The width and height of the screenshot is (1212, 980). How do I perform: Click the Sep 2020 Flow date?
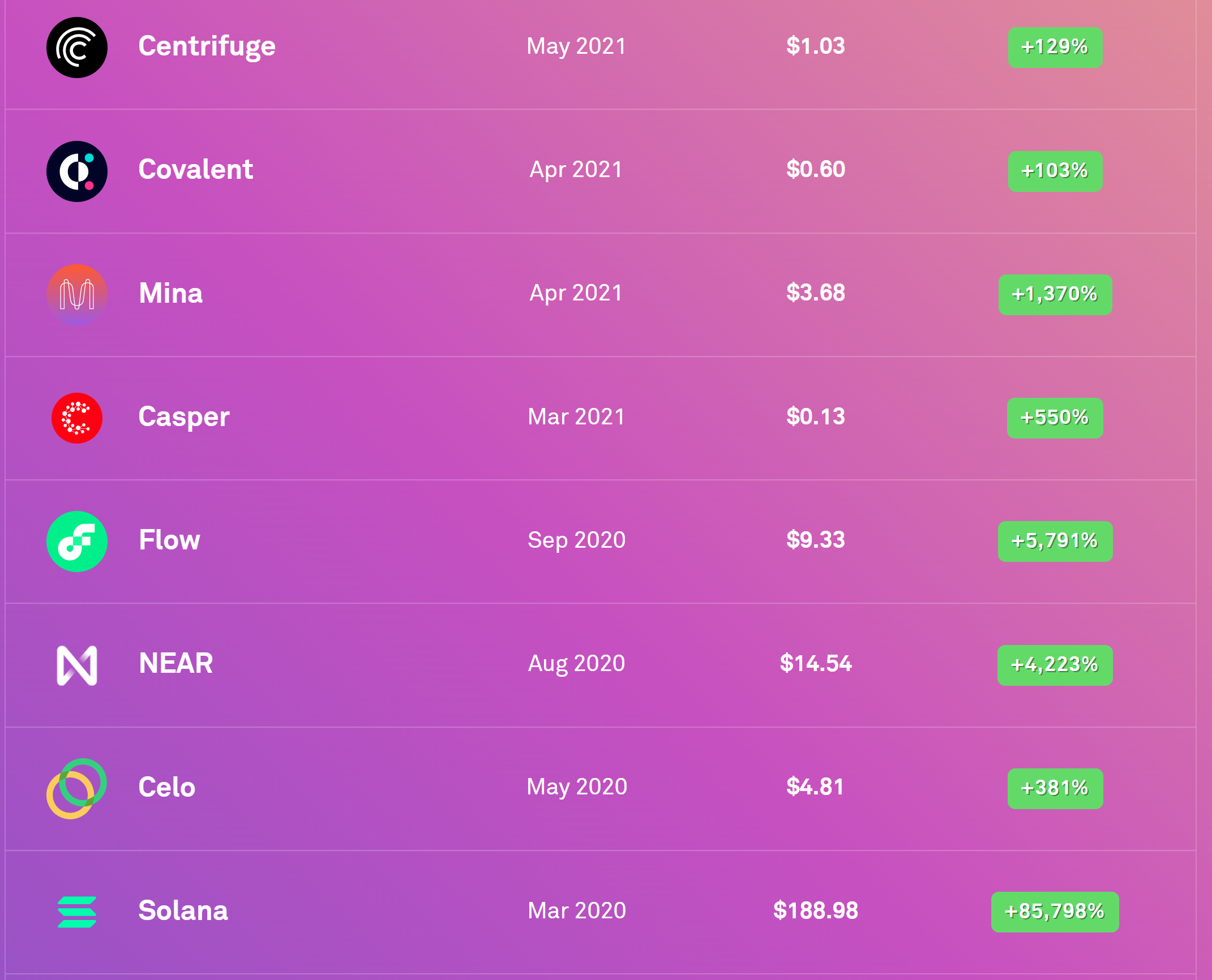point(577,540)
